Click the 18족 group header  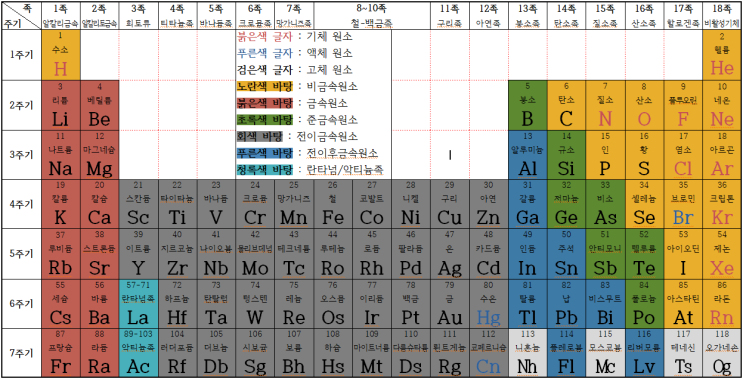[x=722, y=15]
